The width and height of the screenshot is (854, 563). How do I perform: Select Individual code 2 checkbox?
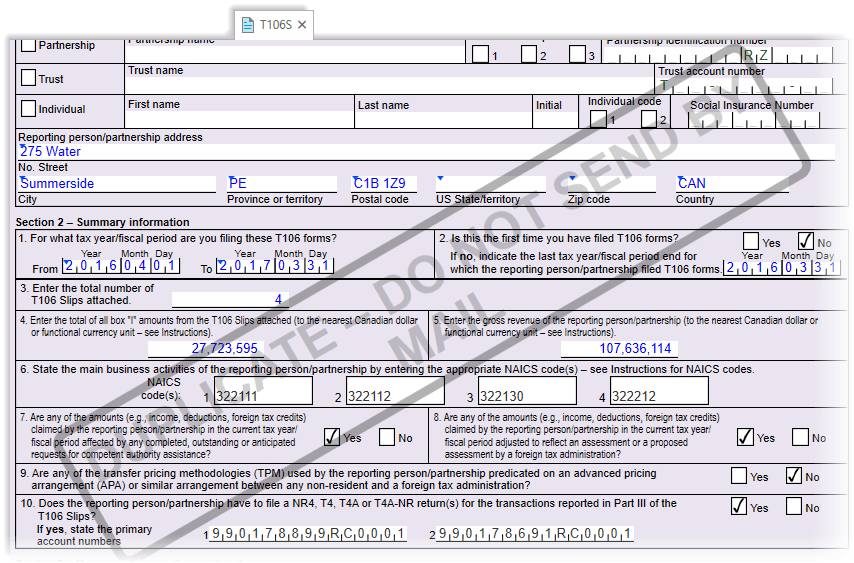click(x=649, y=119)
